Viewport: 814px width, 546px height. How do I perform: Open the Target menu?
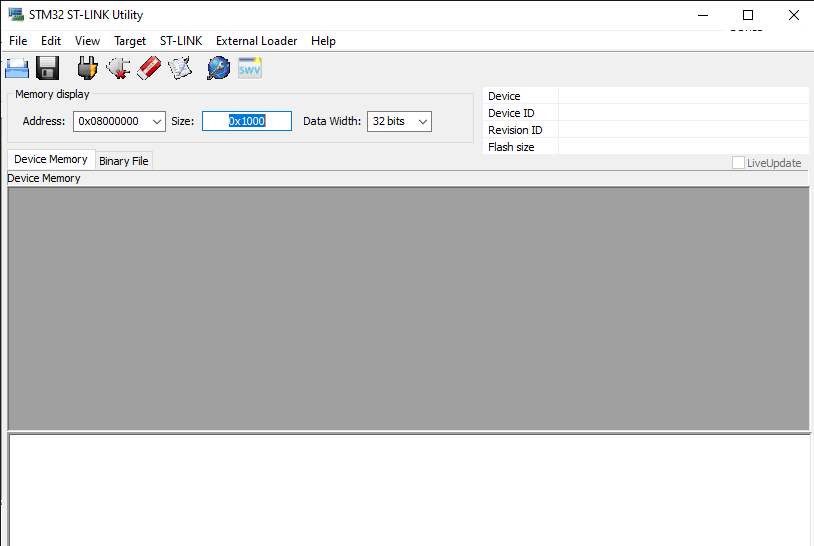(x=130, y=41)
